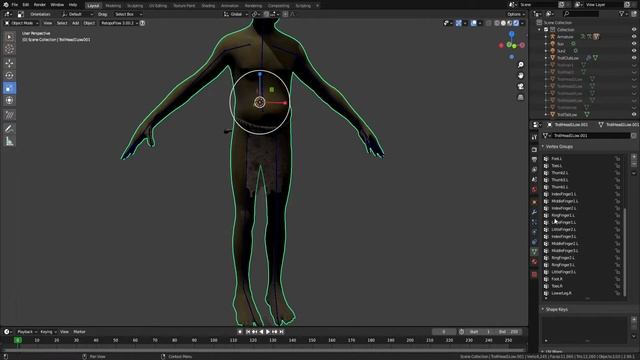Switch viewport to rendered shading
The image size is (640, 360).
(516, 23)
